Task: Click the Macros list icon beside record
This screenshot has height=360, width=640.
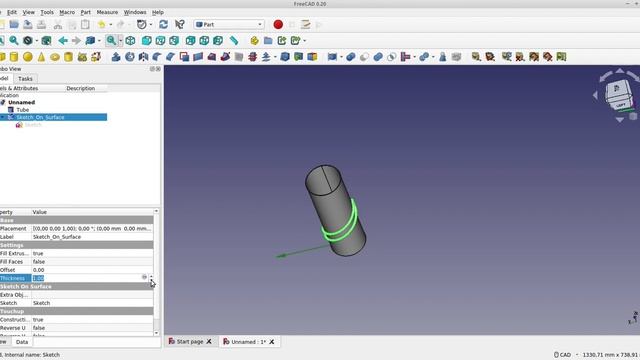Action: [305, 24]
